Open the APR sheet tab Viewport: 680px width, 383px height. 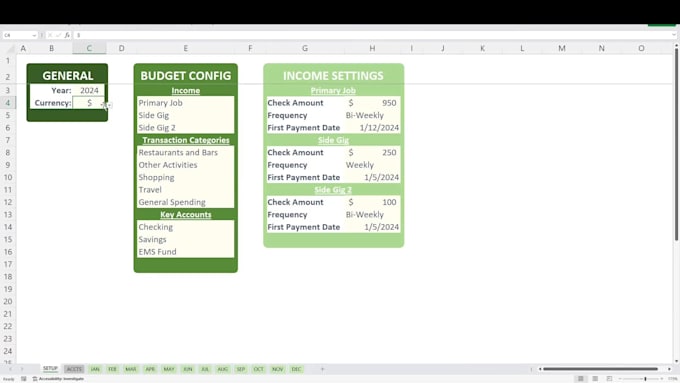click(150, 369)
